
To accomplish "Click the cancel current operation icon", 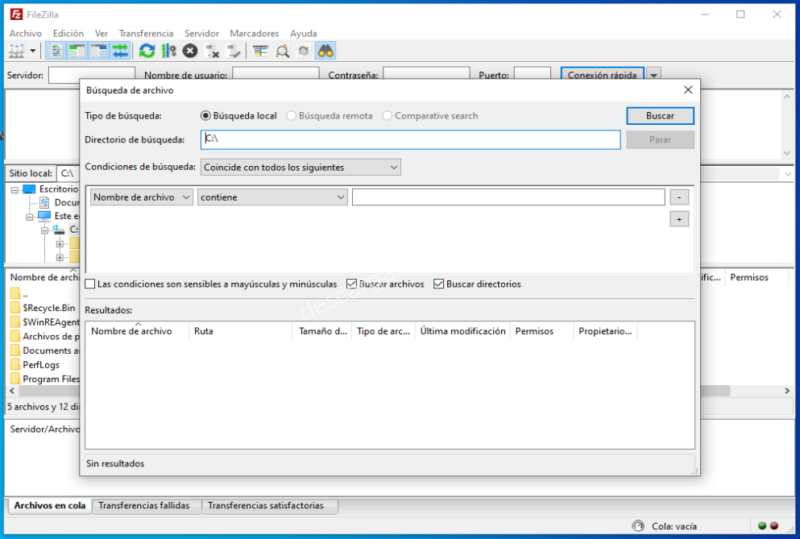I will (190, 51).
